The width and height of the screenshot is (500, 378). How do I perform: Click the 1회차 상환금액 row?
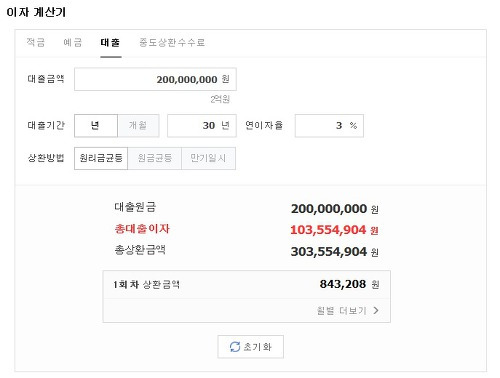coord(247,284)
